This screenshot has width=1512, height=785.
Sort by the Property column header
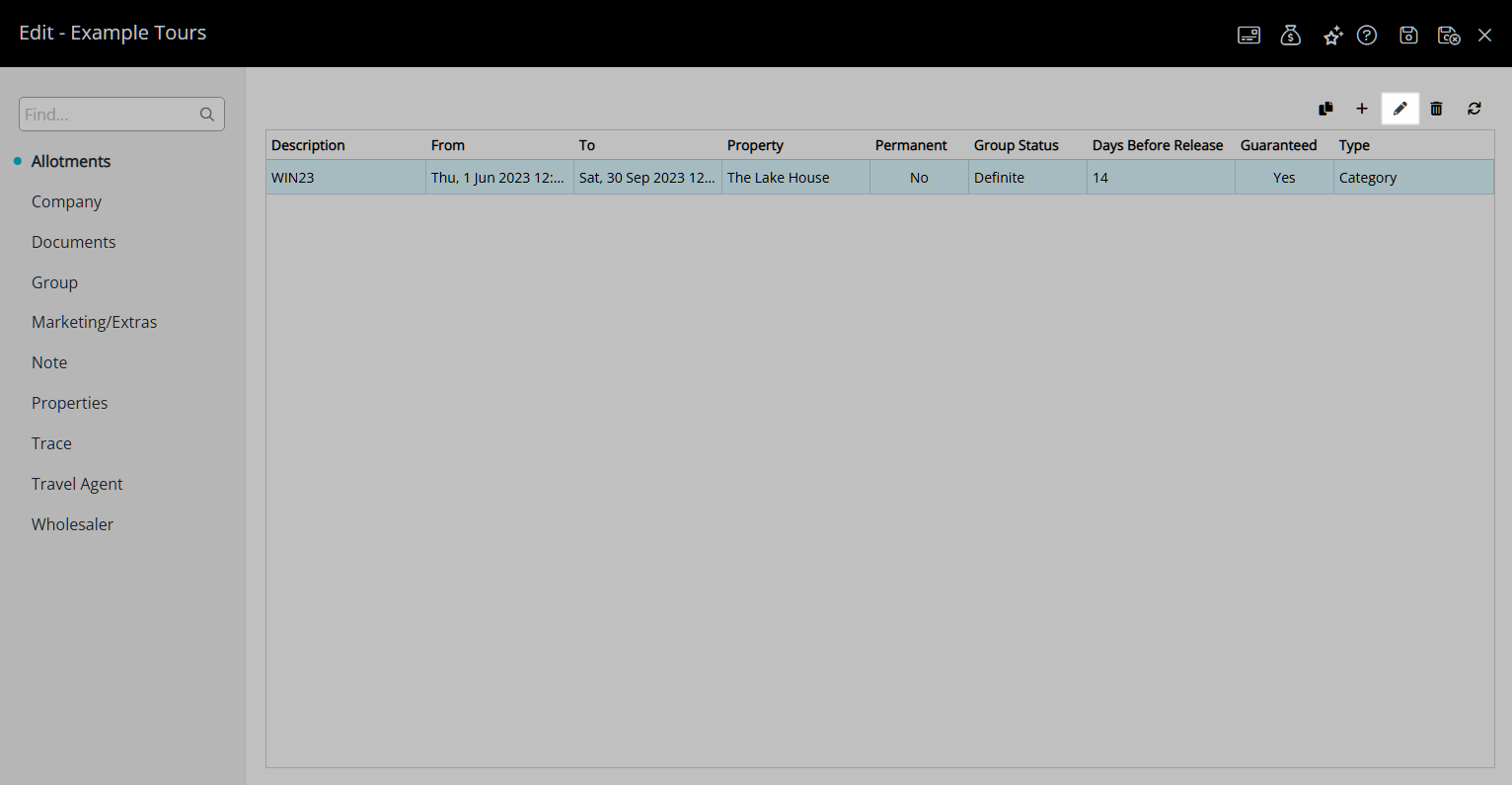point(795,145)
